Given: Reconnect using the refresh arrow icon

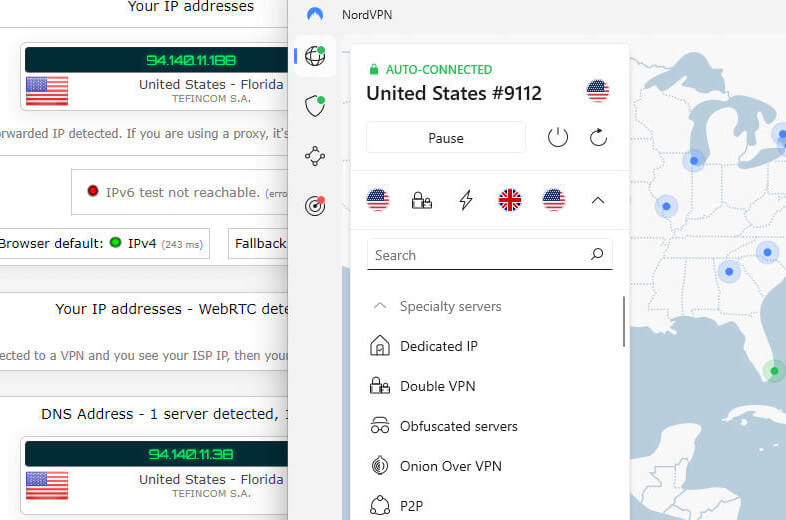Looking at the screenshot, I should coord(598,137).
